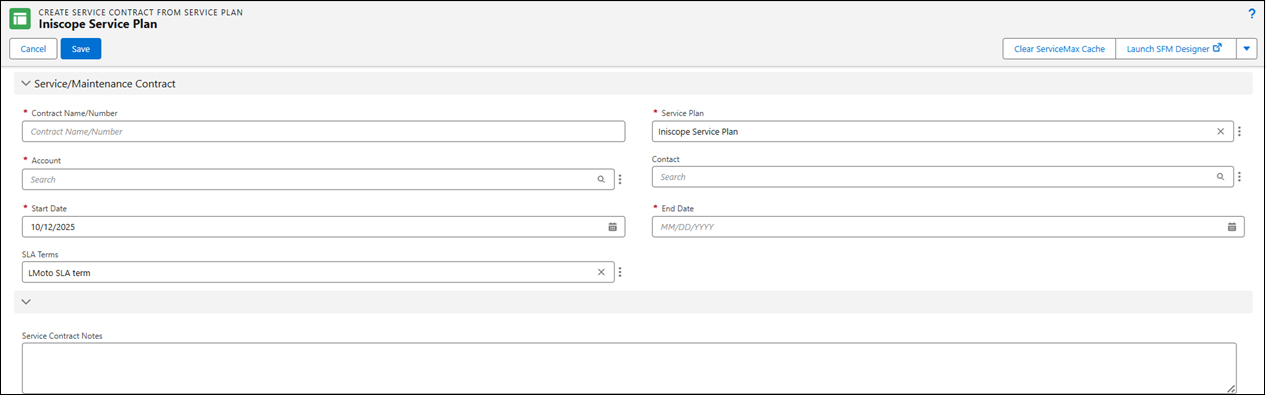Viewport: 1266px width, 396px height.
Task: Open the End Date calendar picker
Action: coord(1232,227)
